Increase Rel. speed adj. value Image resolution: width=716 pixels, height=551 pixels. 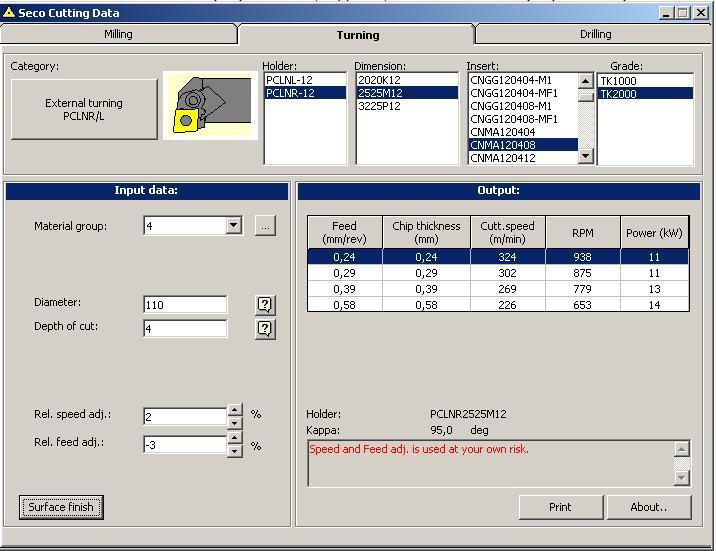[235, 409]
